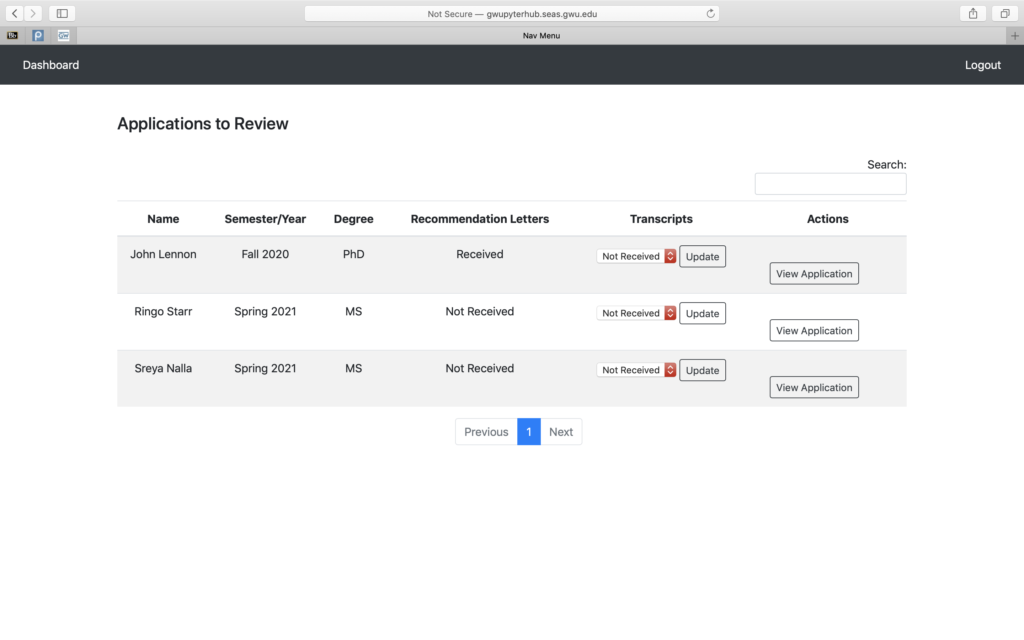Click the Safari back arrow button

(15, 13)
